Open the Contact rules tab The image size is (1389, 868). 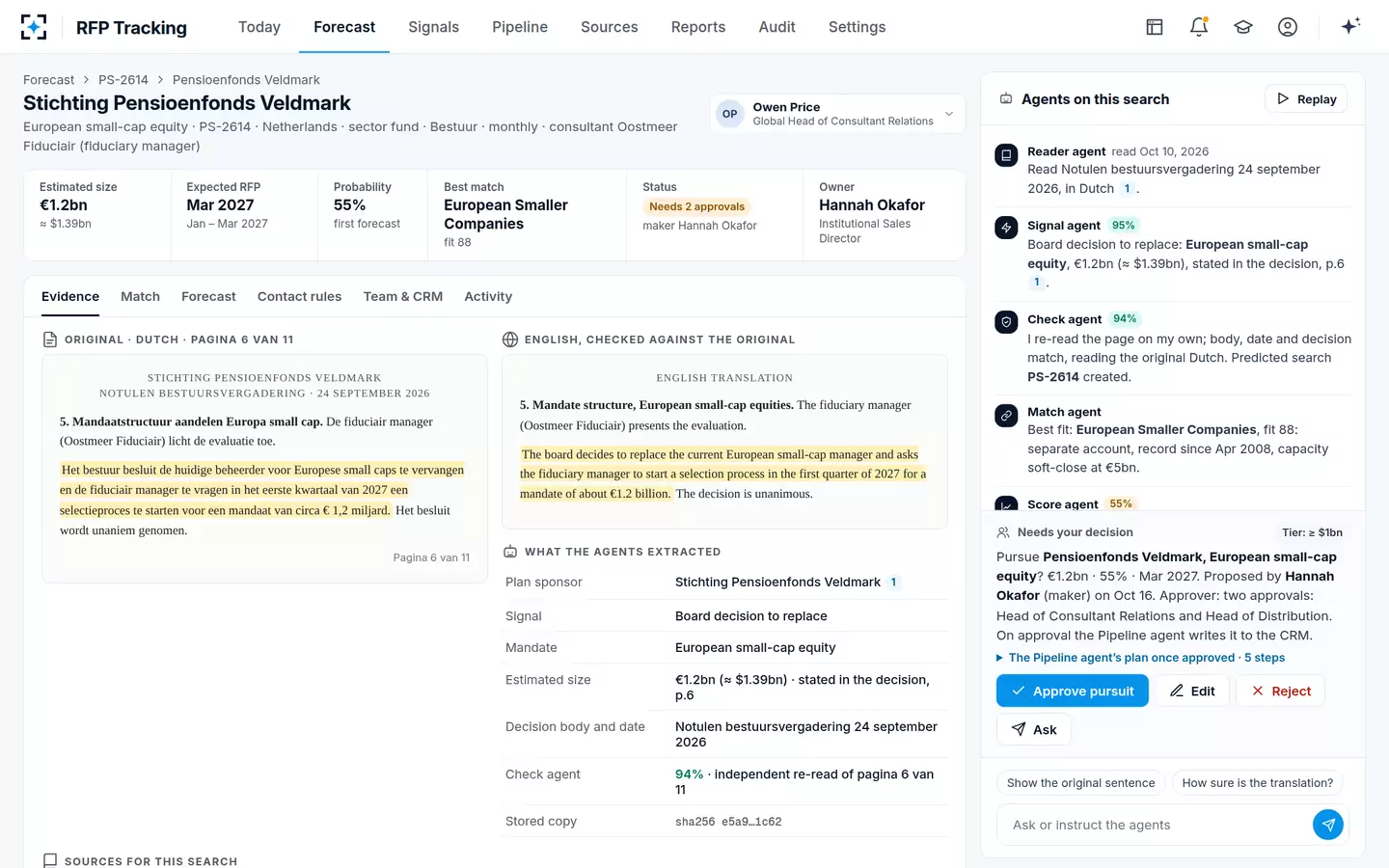[x=299, y=297]
